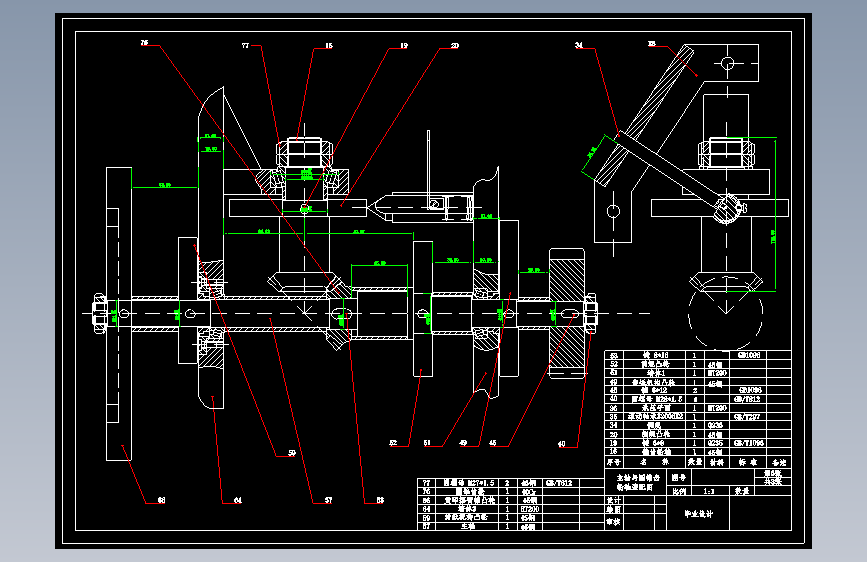The width and height of the screenshot is (867, 562).
Task: Select the 图号 label in the title block
Action: coord(679,477)
